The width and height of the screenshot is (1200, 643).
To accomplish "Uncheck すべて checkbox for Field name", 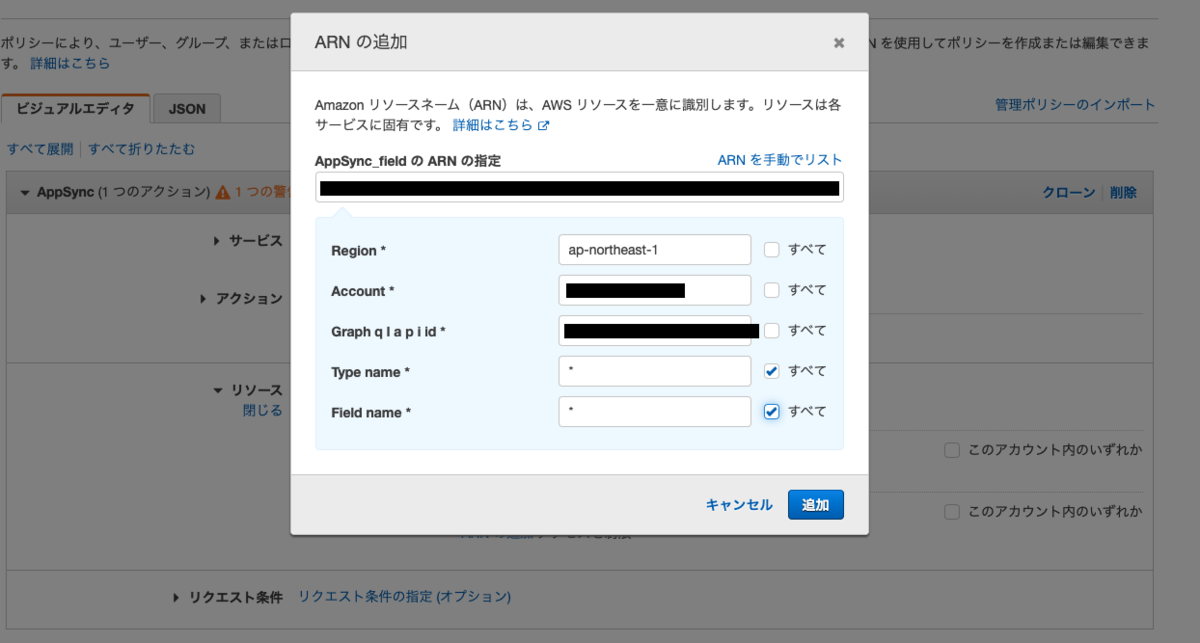I will [x=772, y=411].
